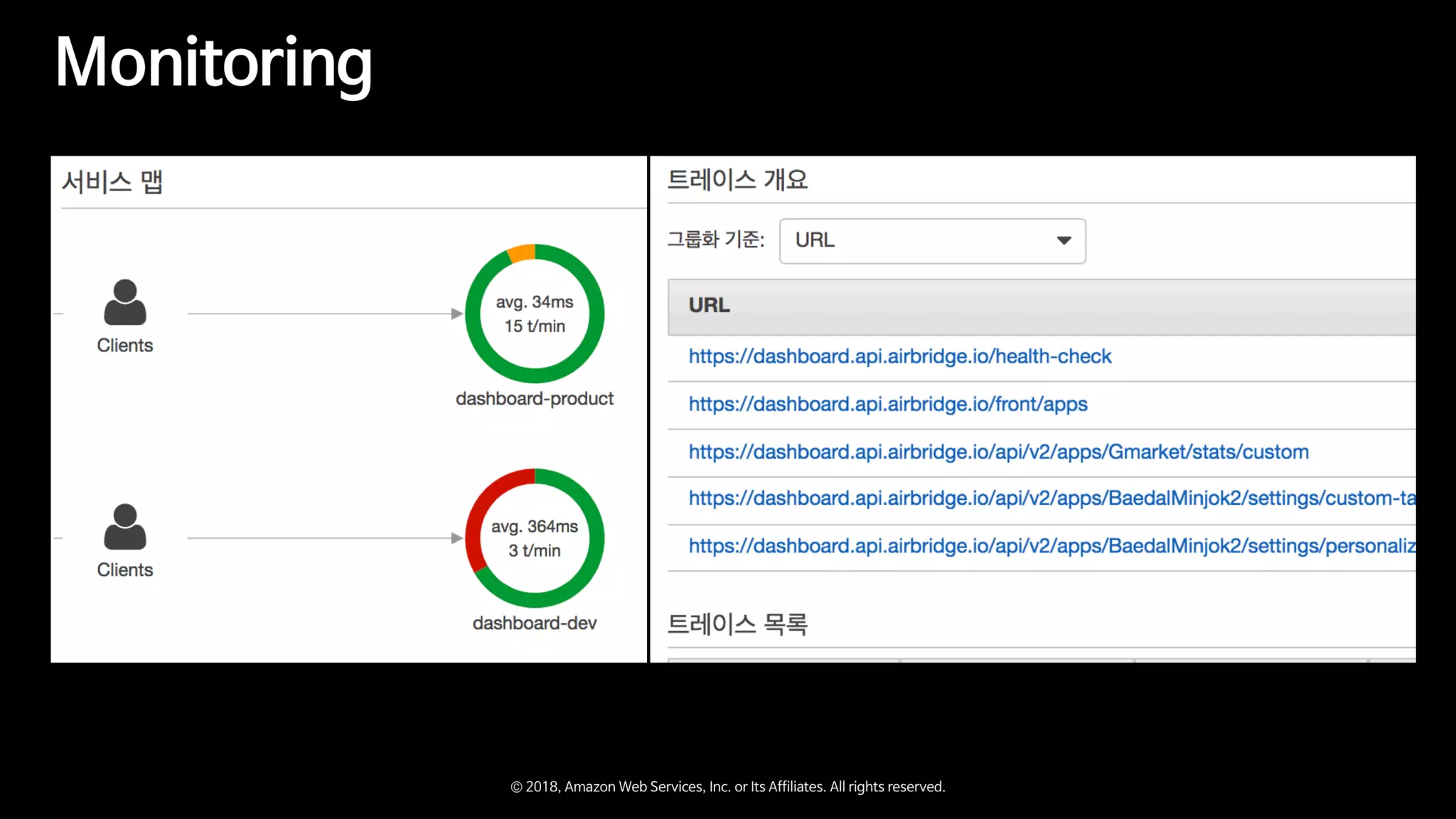Click the Clients icon connected to dashboard-dev

125,527
